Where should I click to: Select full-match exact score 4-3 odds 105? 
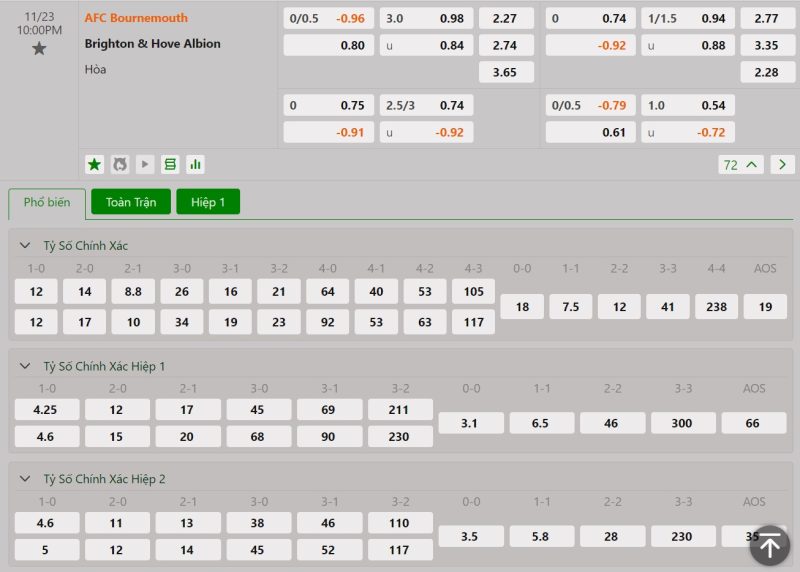(473, 291)
